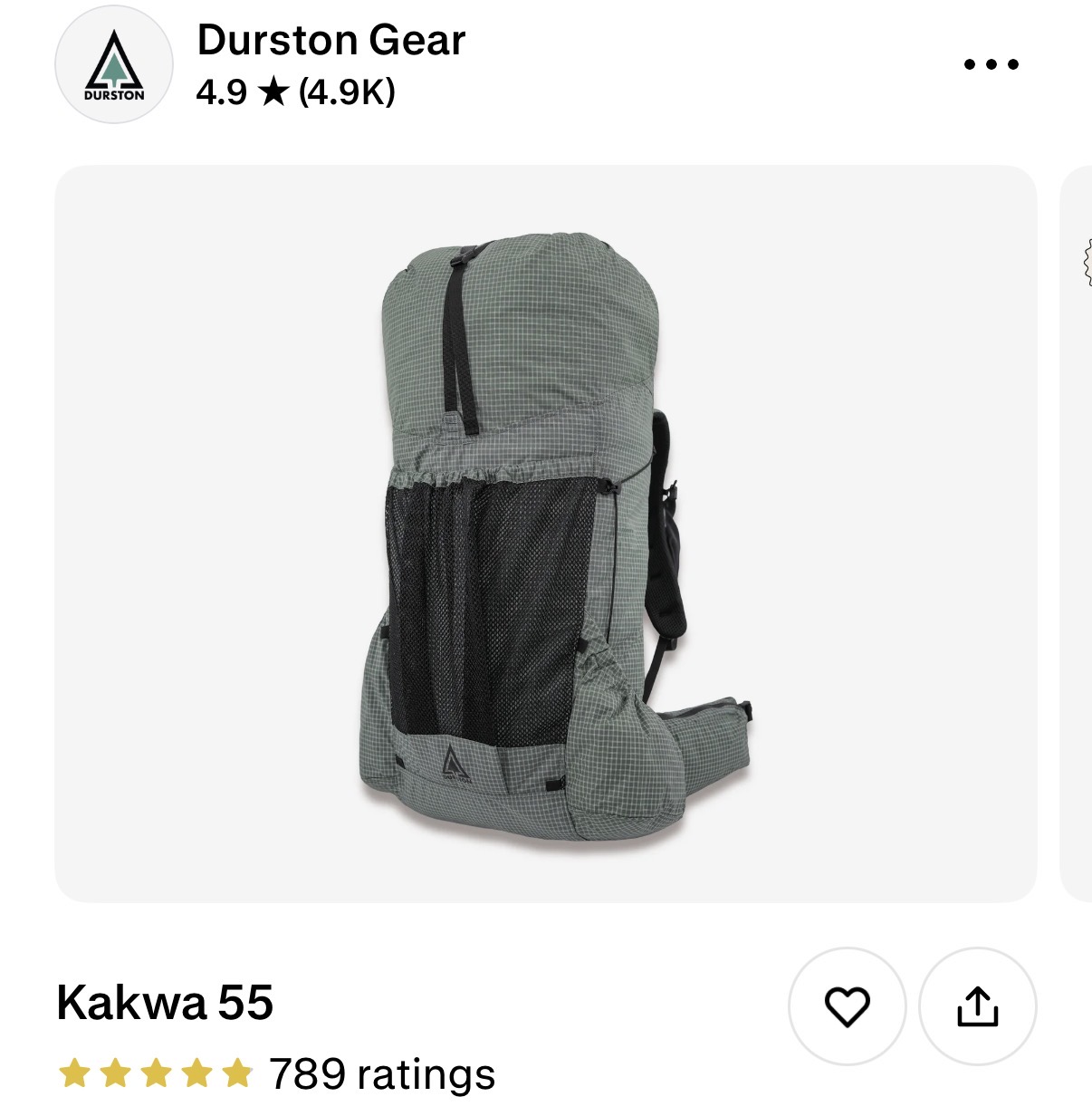Screen dimensions: 1092x1116
Task: Open the Durston Gear shop name
Action: tap(331, 41)
